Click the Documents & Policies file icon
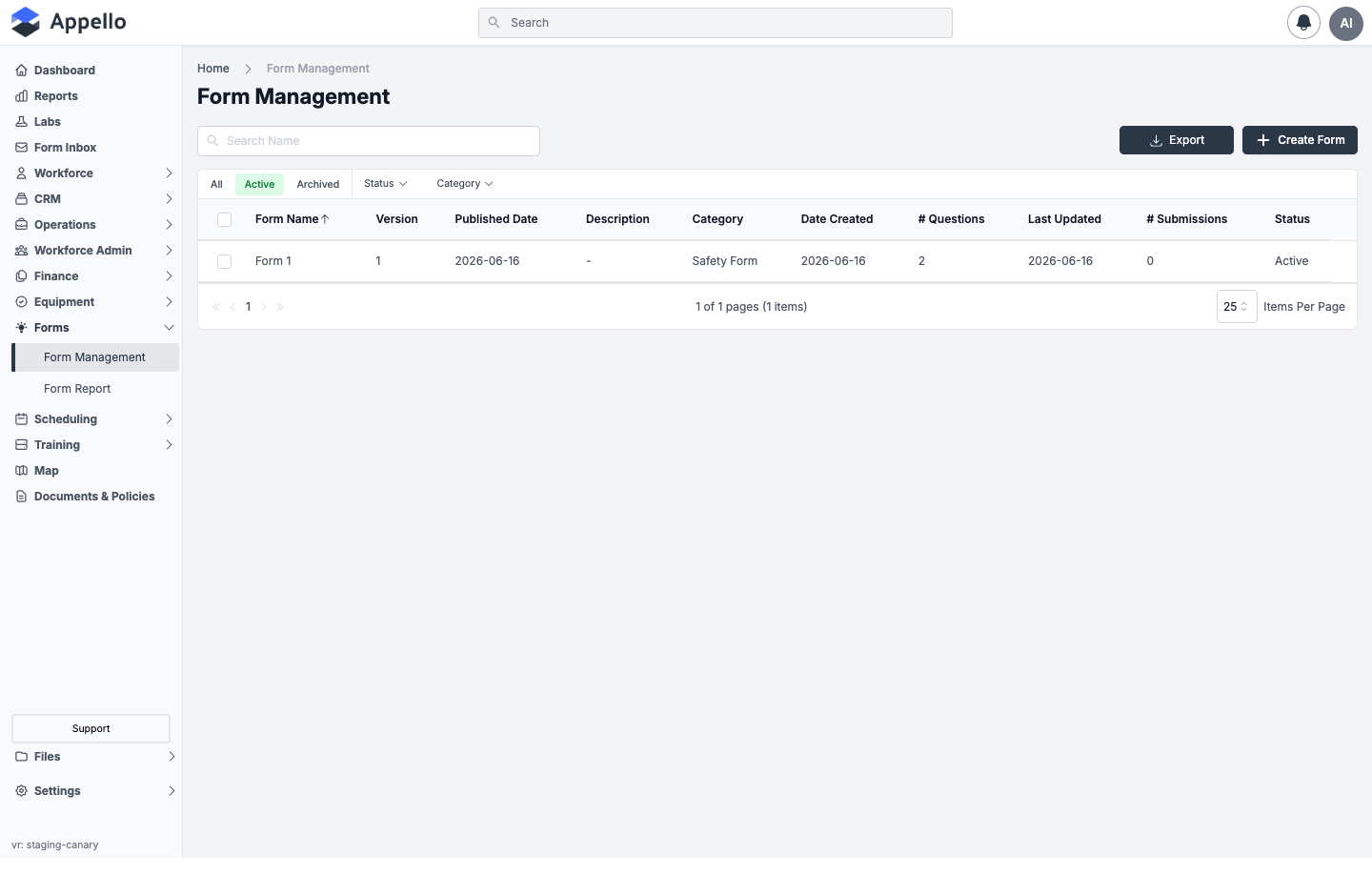The width and height of the screenshot is (1372, 875). click(21, 497)
